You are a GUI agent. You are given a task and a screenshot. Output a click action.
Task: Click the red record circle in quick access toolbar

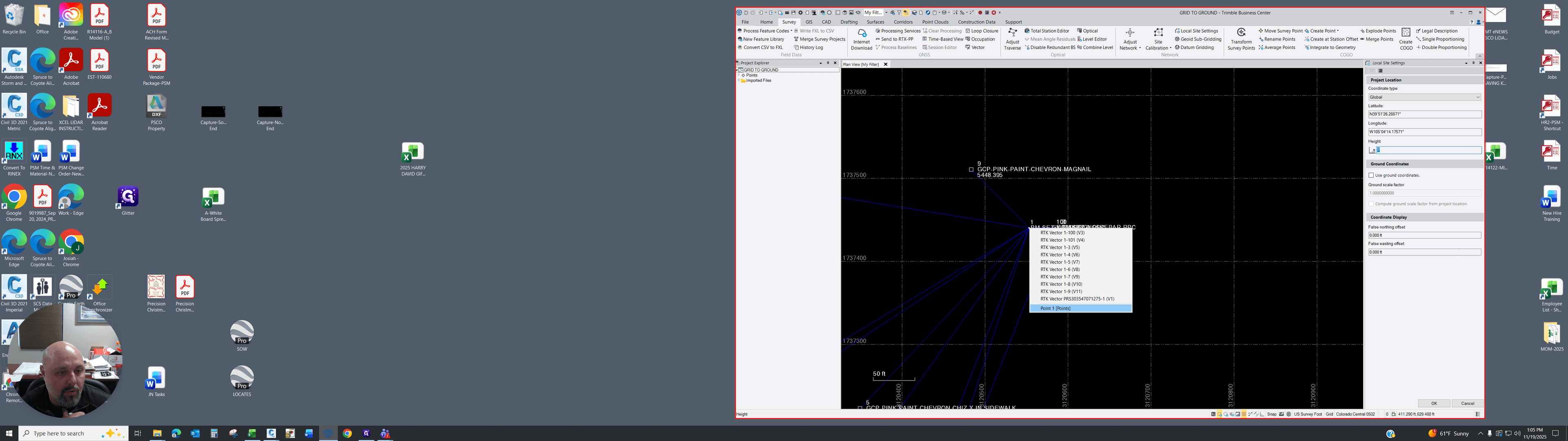click(980, 13)
